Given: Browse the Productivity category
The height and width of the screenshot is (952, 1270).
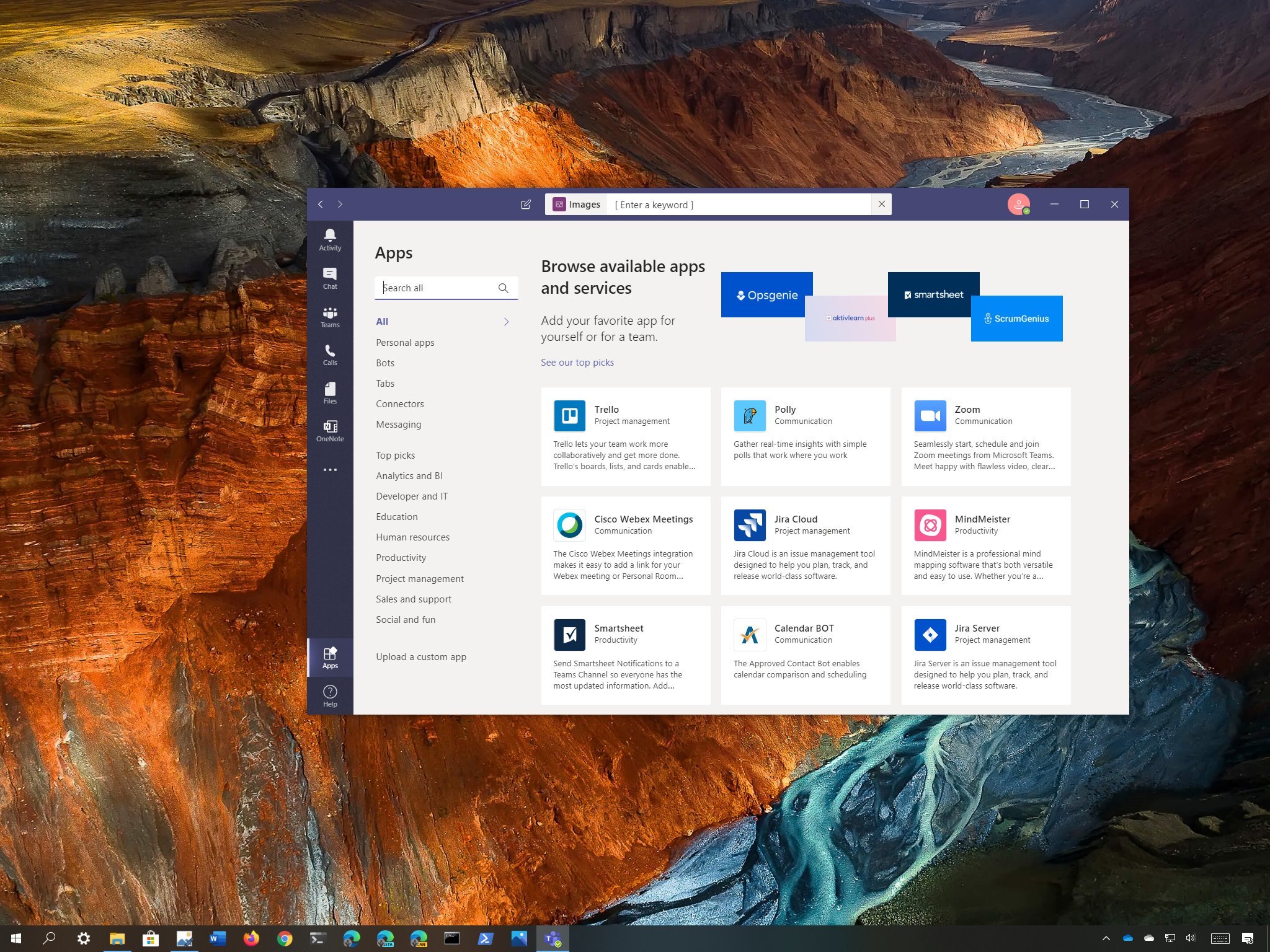Looking at the screenshot, I should 401,558.
